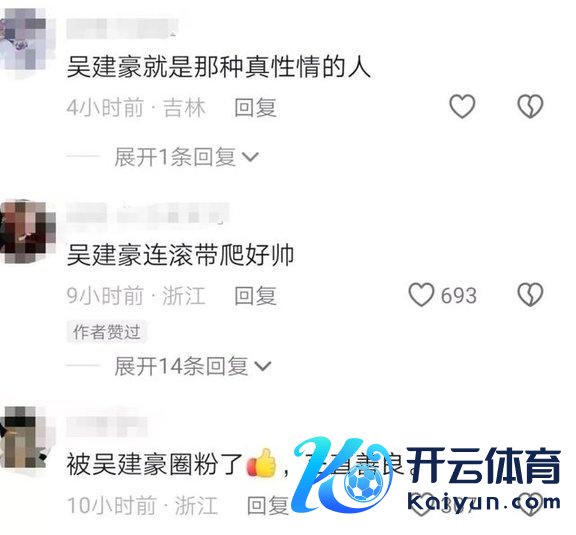Viewport: 576px width, 535px height.
Task: Open the Kaiyun soccer ball logo
Action: point(365,485)
